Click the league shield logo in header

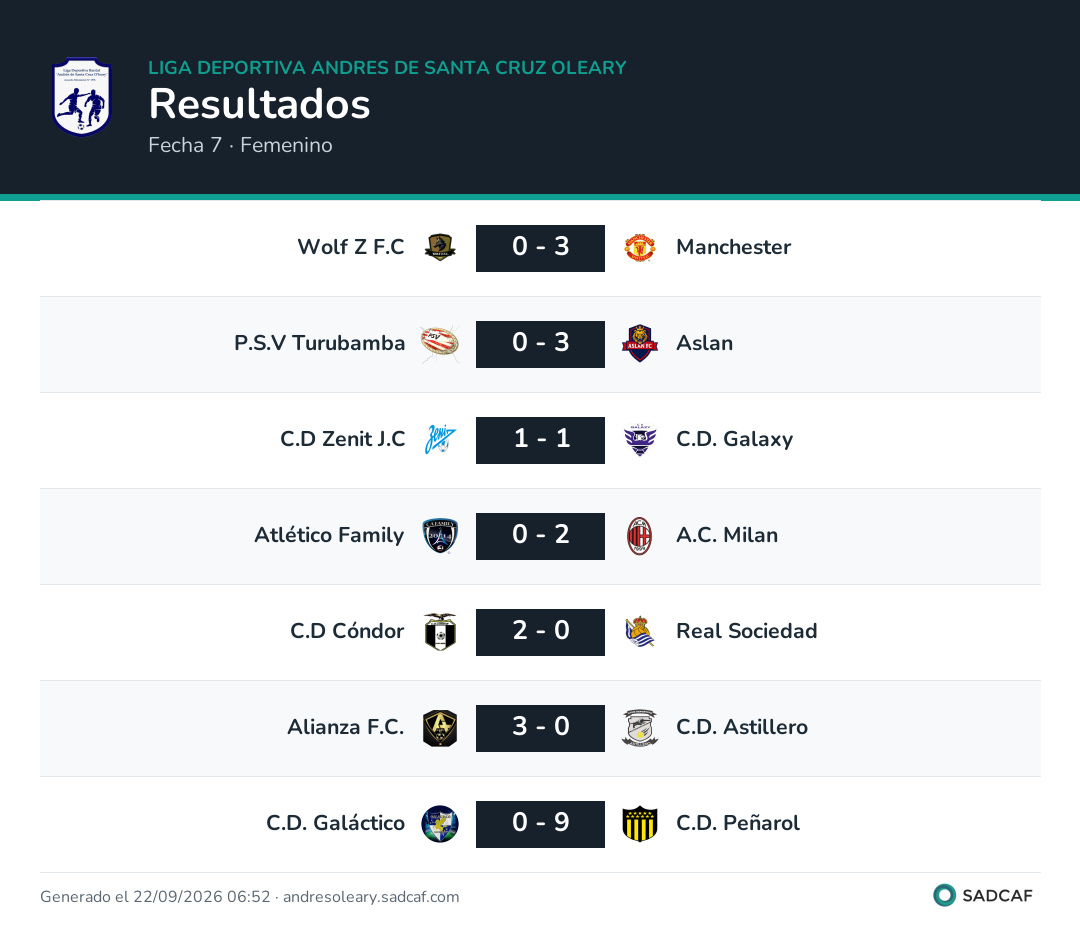(x=81, y=96)
